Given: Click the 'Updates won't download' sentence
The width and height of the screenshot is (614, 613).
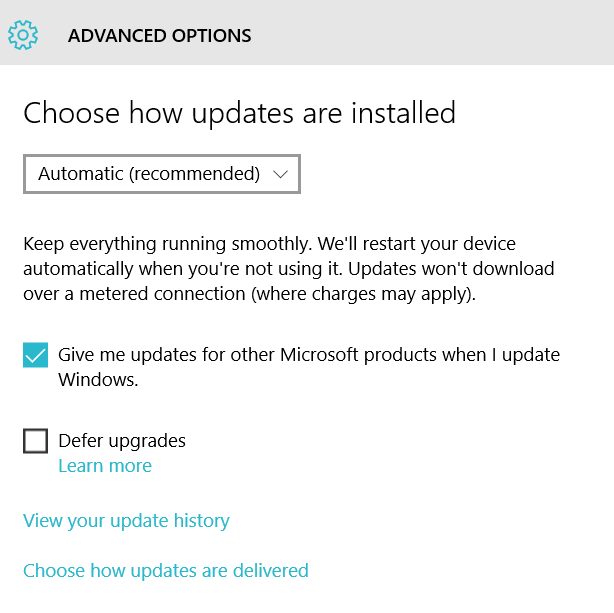Looking at the screenshot, I should click(451, 269).
